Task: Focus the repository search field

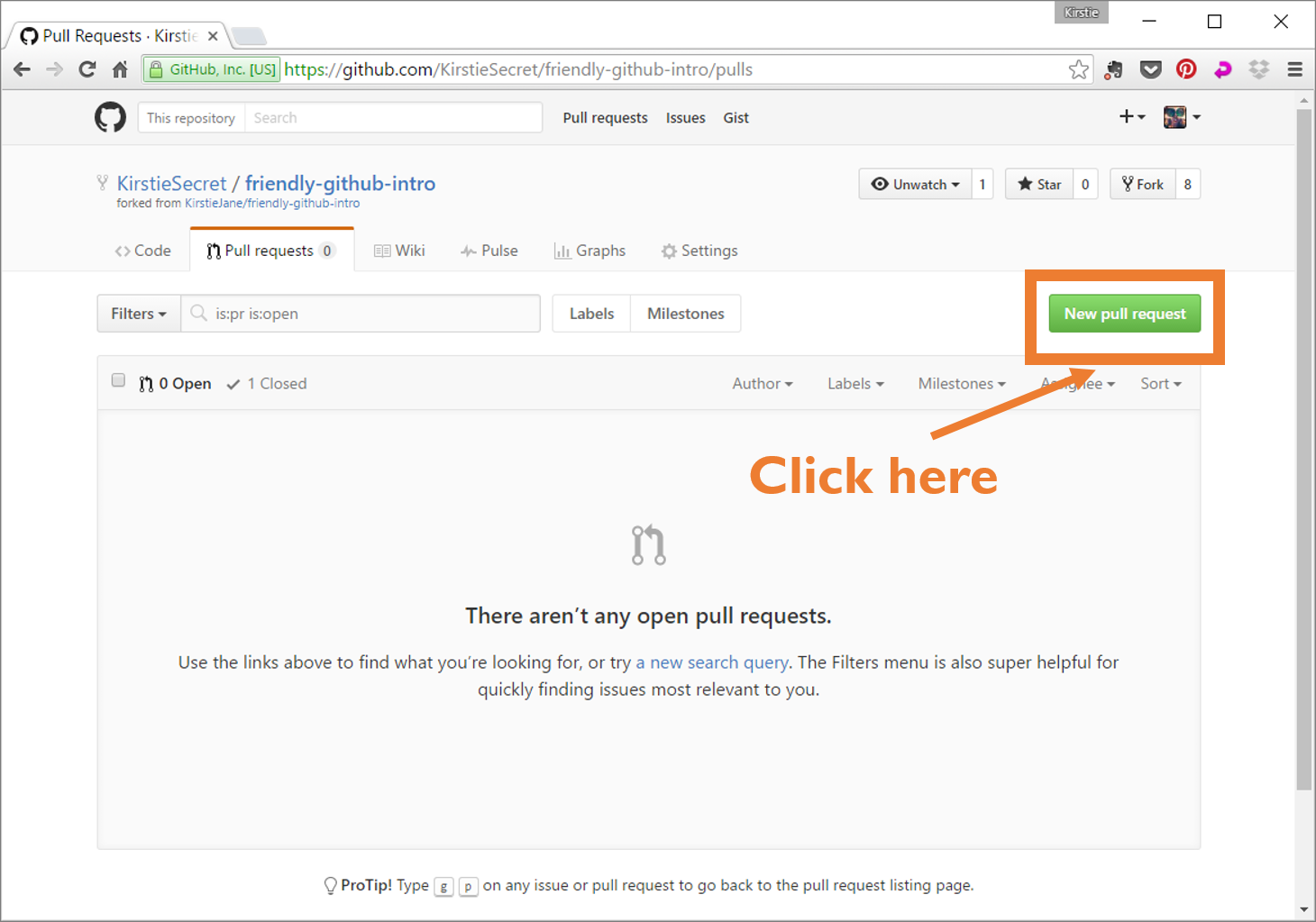Action: 393,117
